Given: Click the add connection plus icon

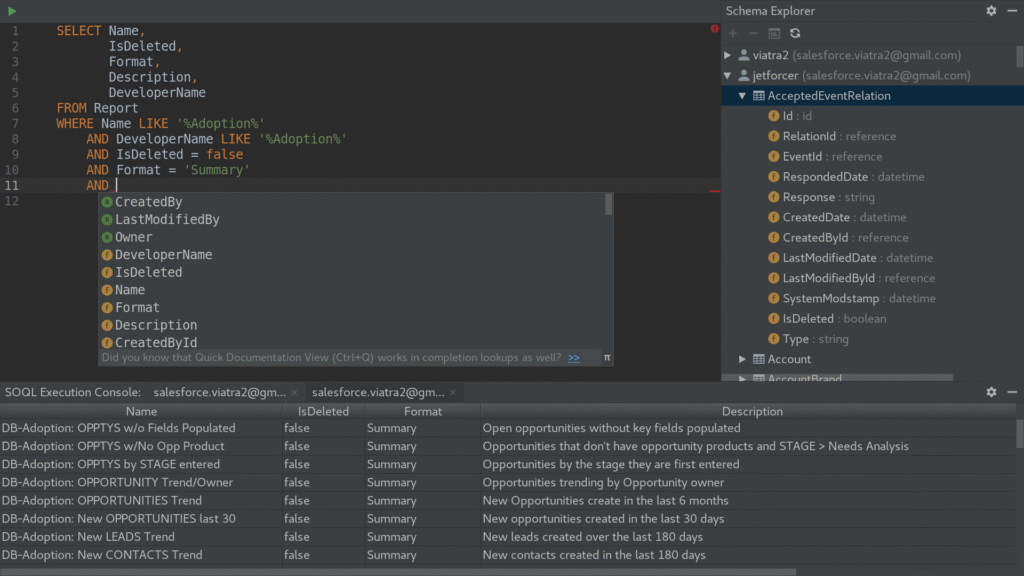Looking at the screenshot, I should 732,33.
